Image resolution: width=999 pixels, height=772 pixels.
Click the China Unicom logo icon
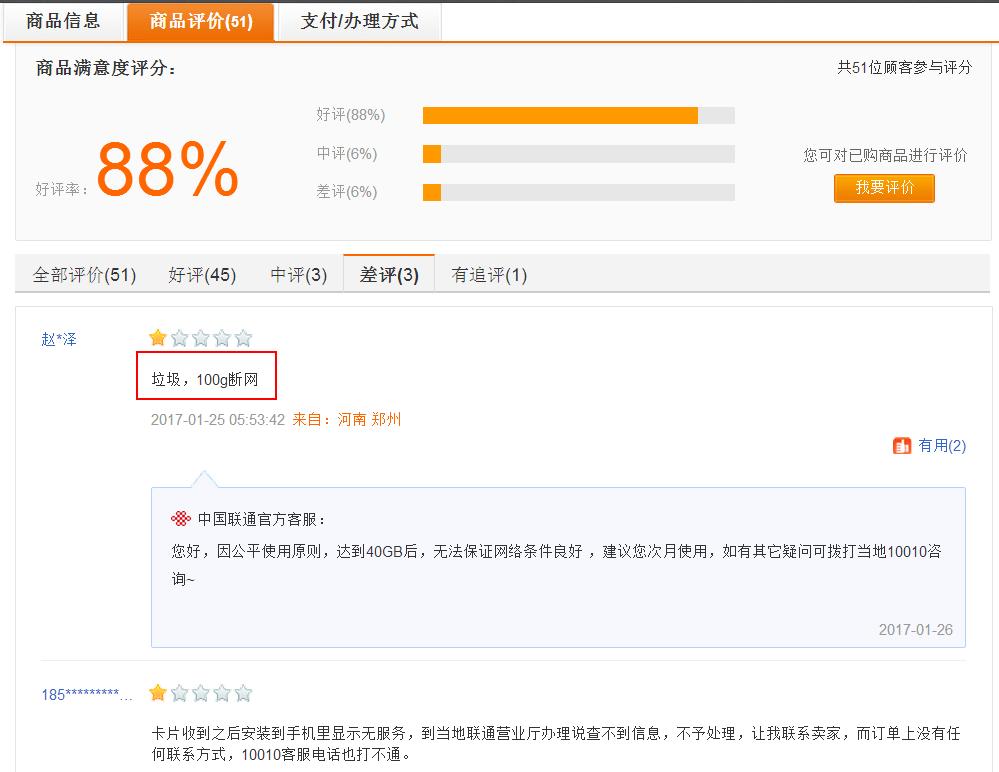tap(180, 519)
